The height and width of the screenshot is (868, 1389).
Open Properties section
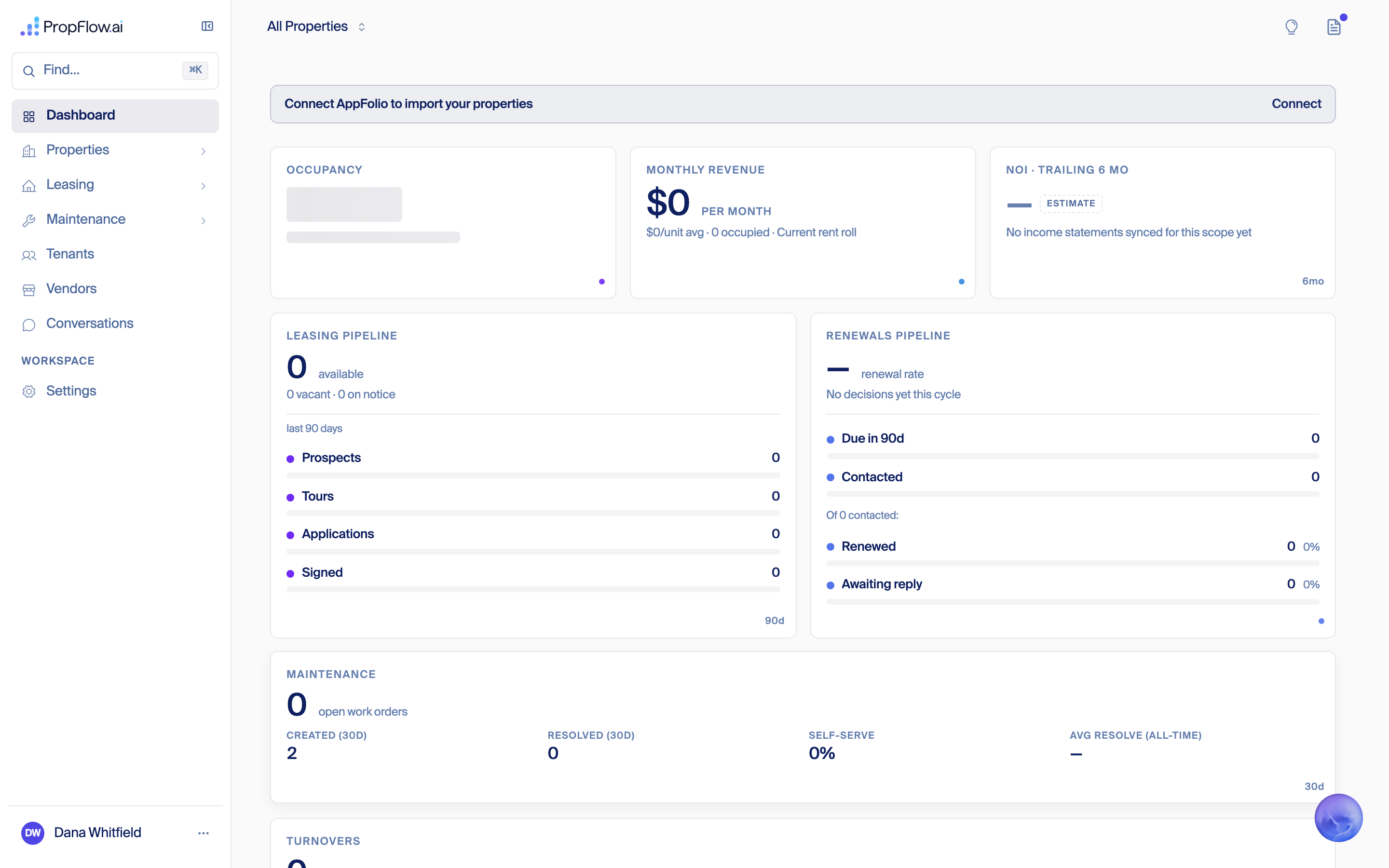(x=115, y=150)
